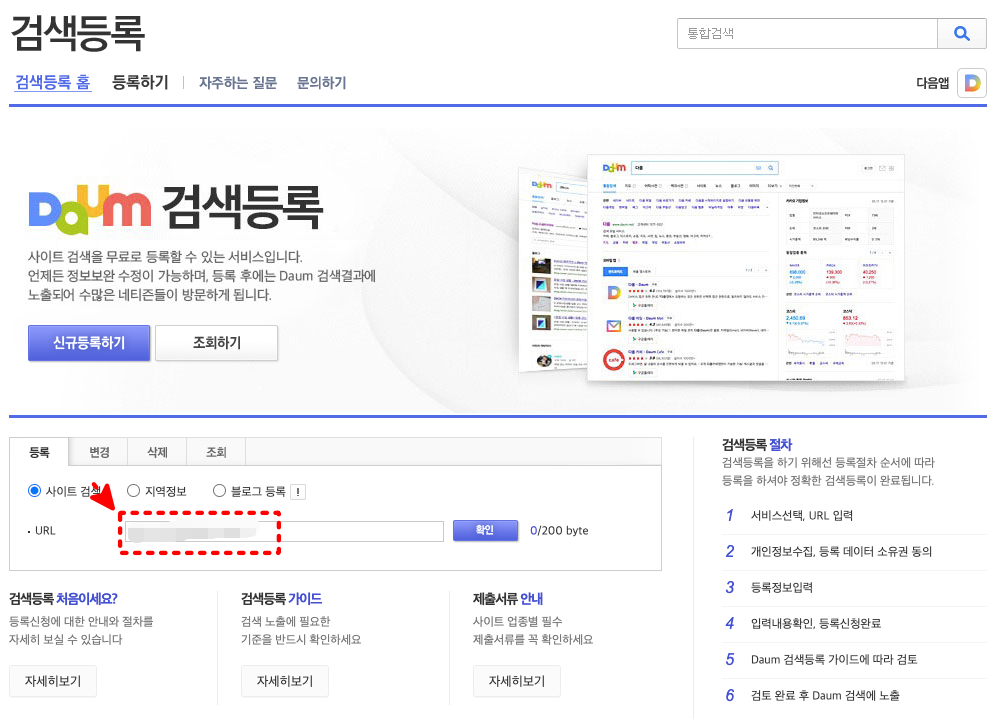Open the 문의하기 menu item

point(320,82)
